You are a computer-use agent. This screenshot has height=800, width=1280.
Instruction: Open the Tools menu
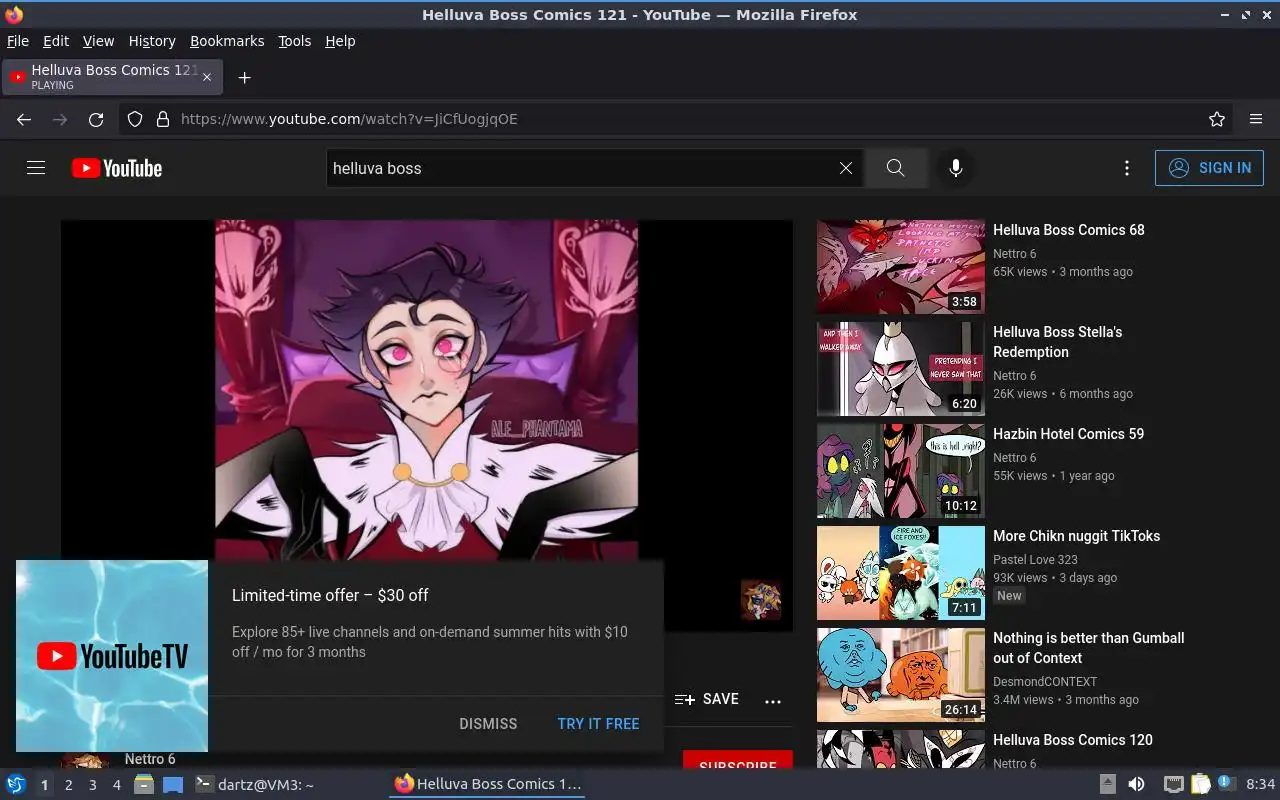[295, 41]
